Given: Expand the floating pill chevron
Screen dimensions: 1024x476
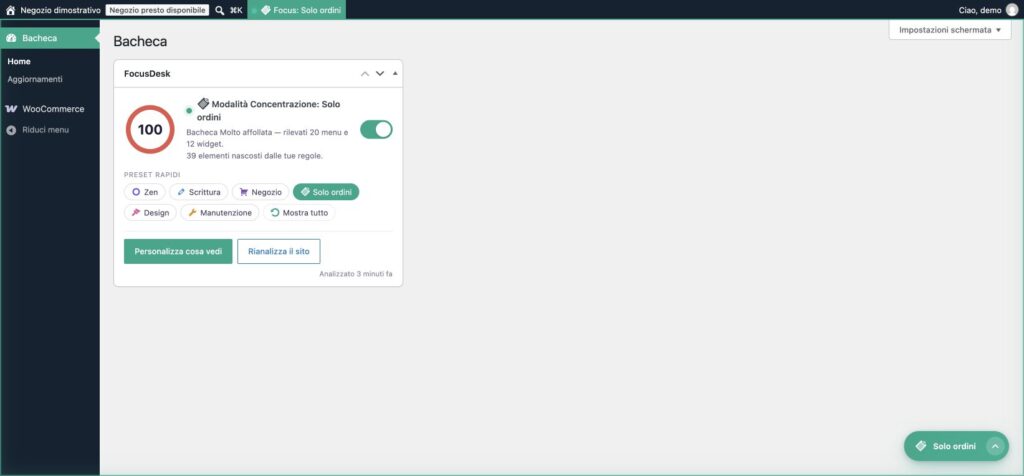Looking at the screenshot, I should (995, 446).
